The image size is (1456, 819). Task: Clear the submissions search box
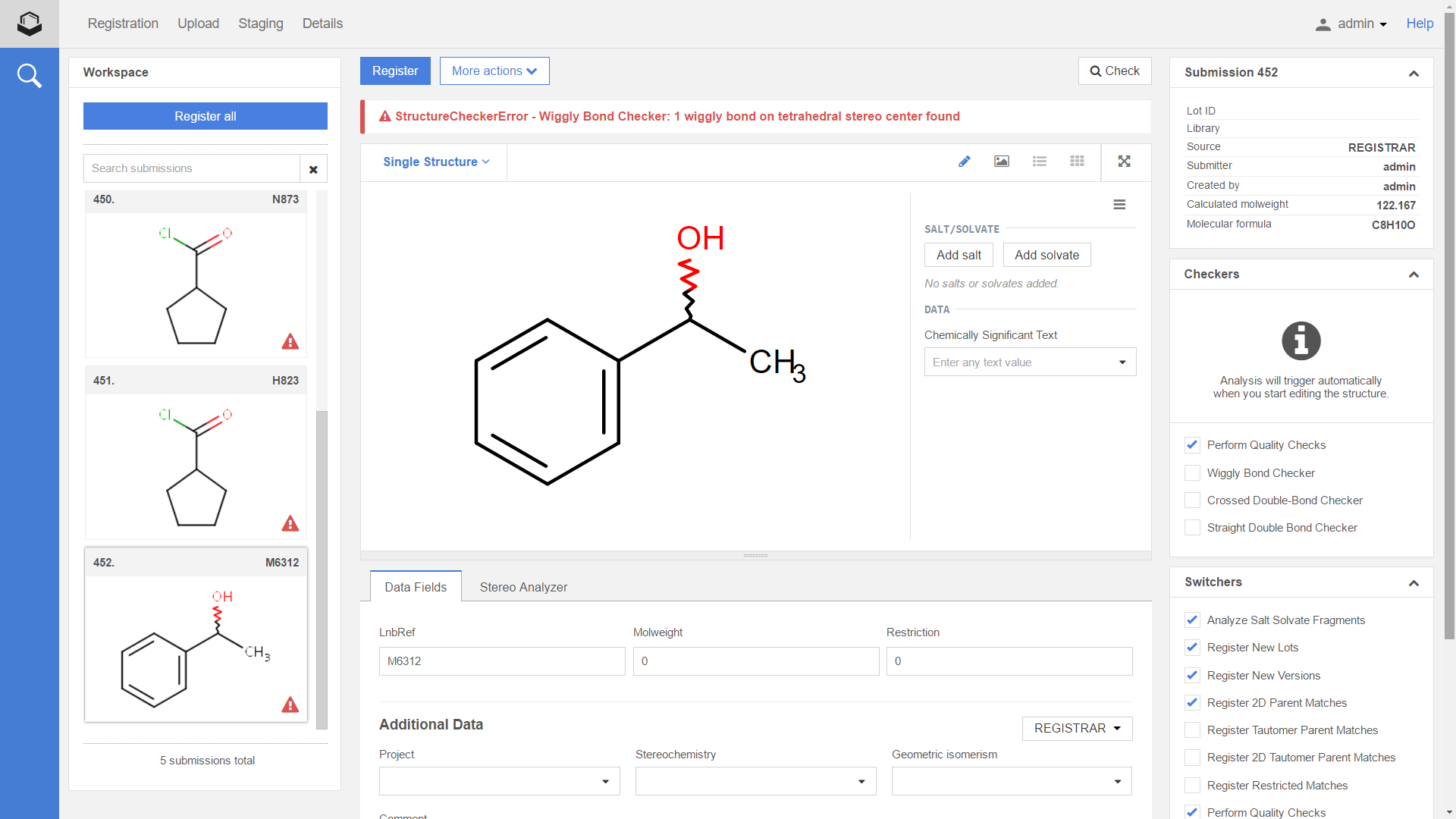313,169
